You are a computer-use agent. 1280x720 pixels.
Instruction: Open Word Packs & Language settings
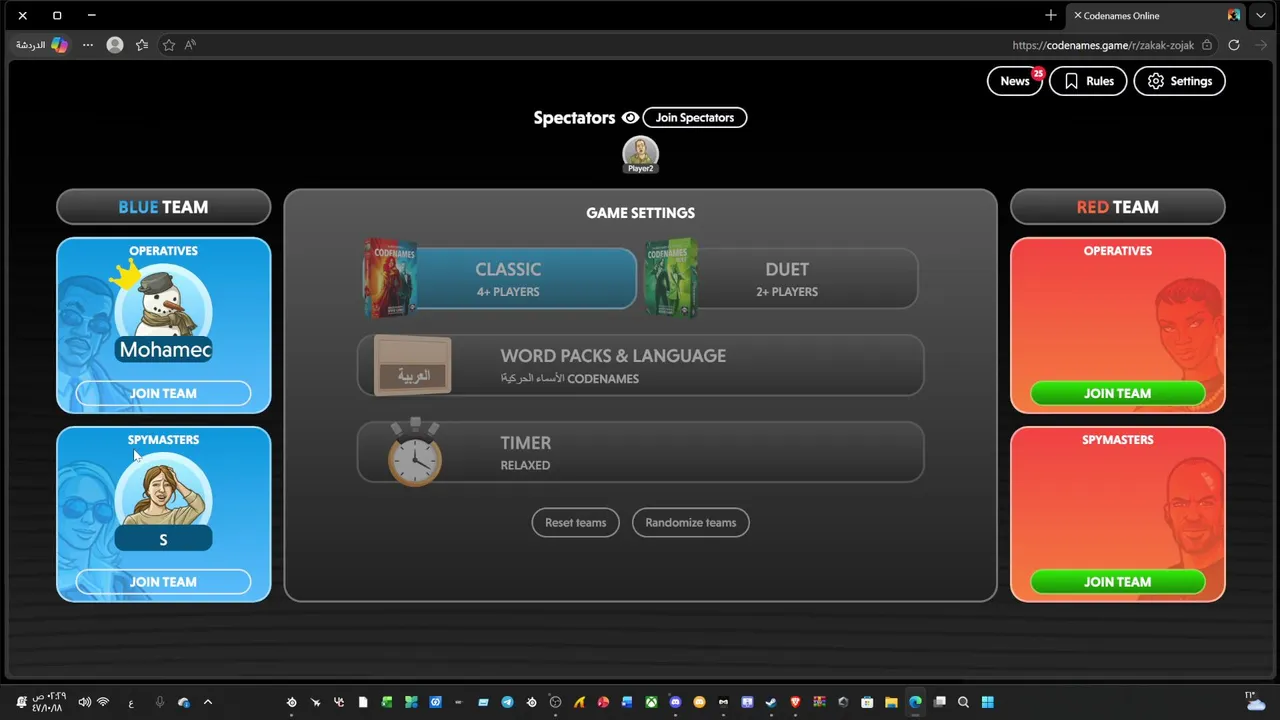[x=640, y=366]
